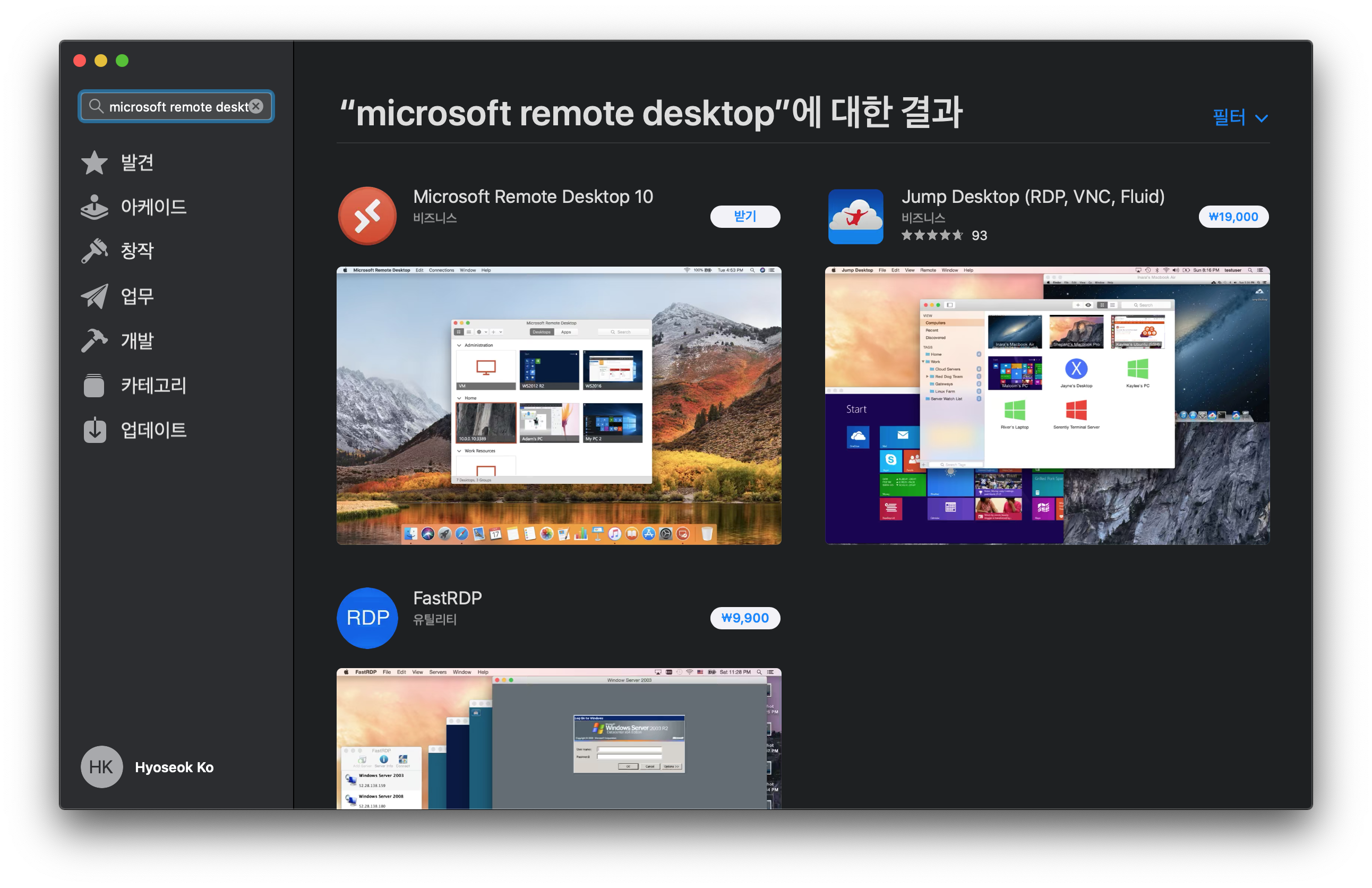Screen dimensions: 1372x888
Task: Open the Jump Desktop (RDP, VNC, Fluid) title
Action: point(1033,197)
